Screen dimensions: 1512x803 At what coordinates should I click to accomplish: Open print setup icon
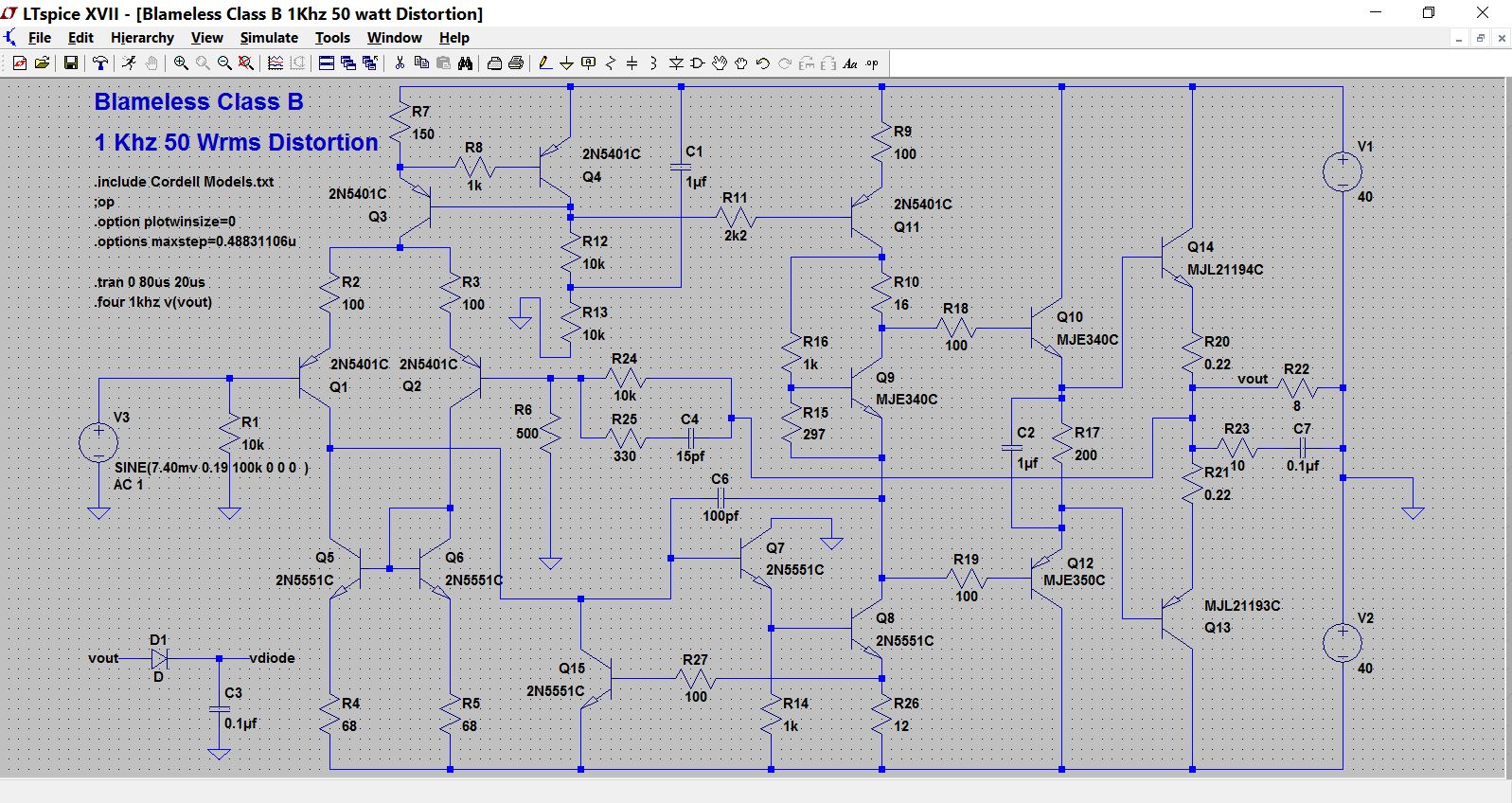(494, 63)
